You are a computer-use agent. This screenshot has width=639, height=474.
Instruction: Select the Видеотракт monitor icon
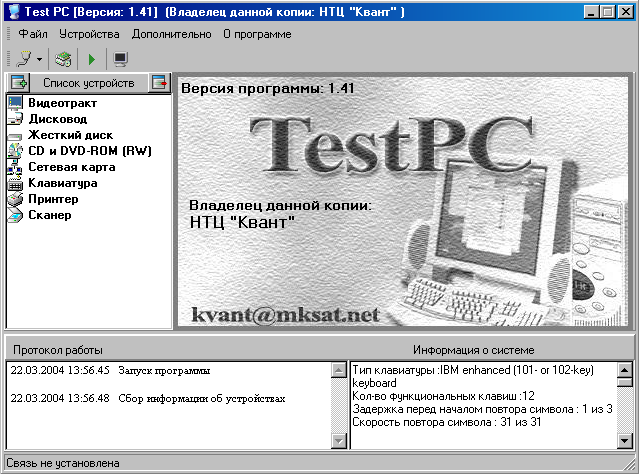[15, 103]
